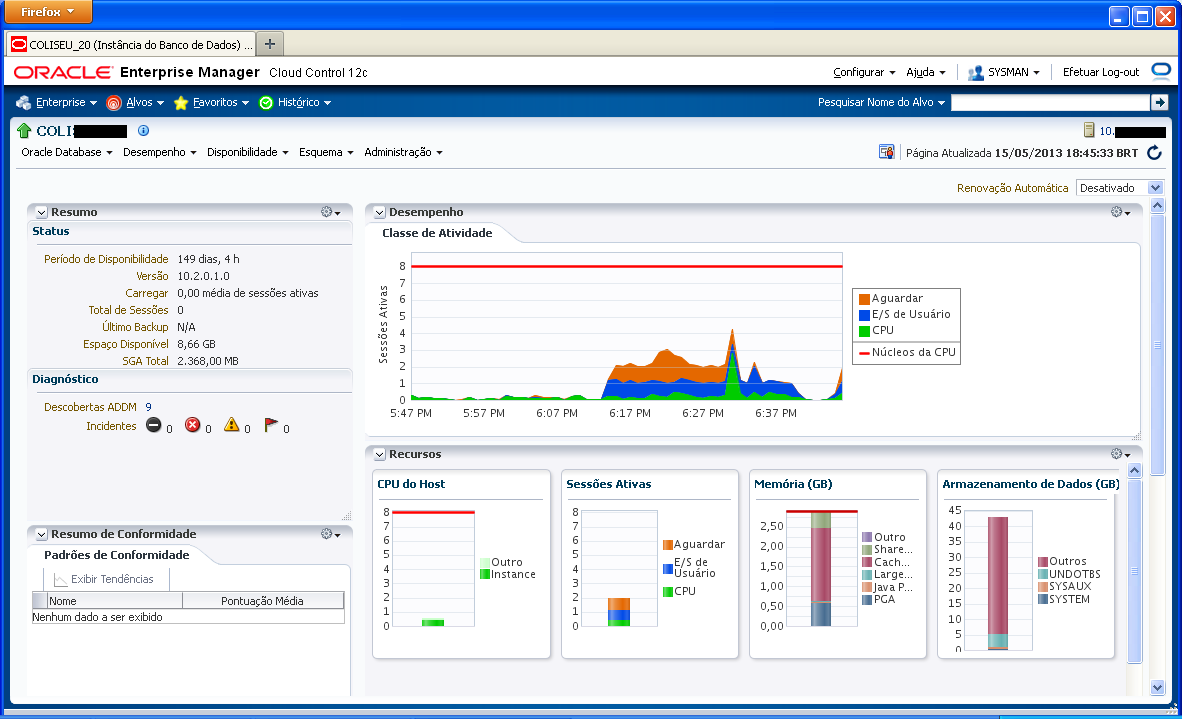Click the host server icon beside 10.
Viewport: 1182px width, 719px height.
[x=1089, y=130]
